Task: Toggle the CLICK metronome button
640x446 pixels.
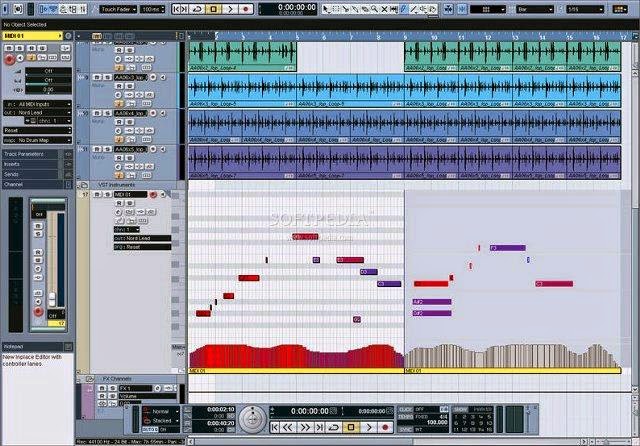Action: 405,409
